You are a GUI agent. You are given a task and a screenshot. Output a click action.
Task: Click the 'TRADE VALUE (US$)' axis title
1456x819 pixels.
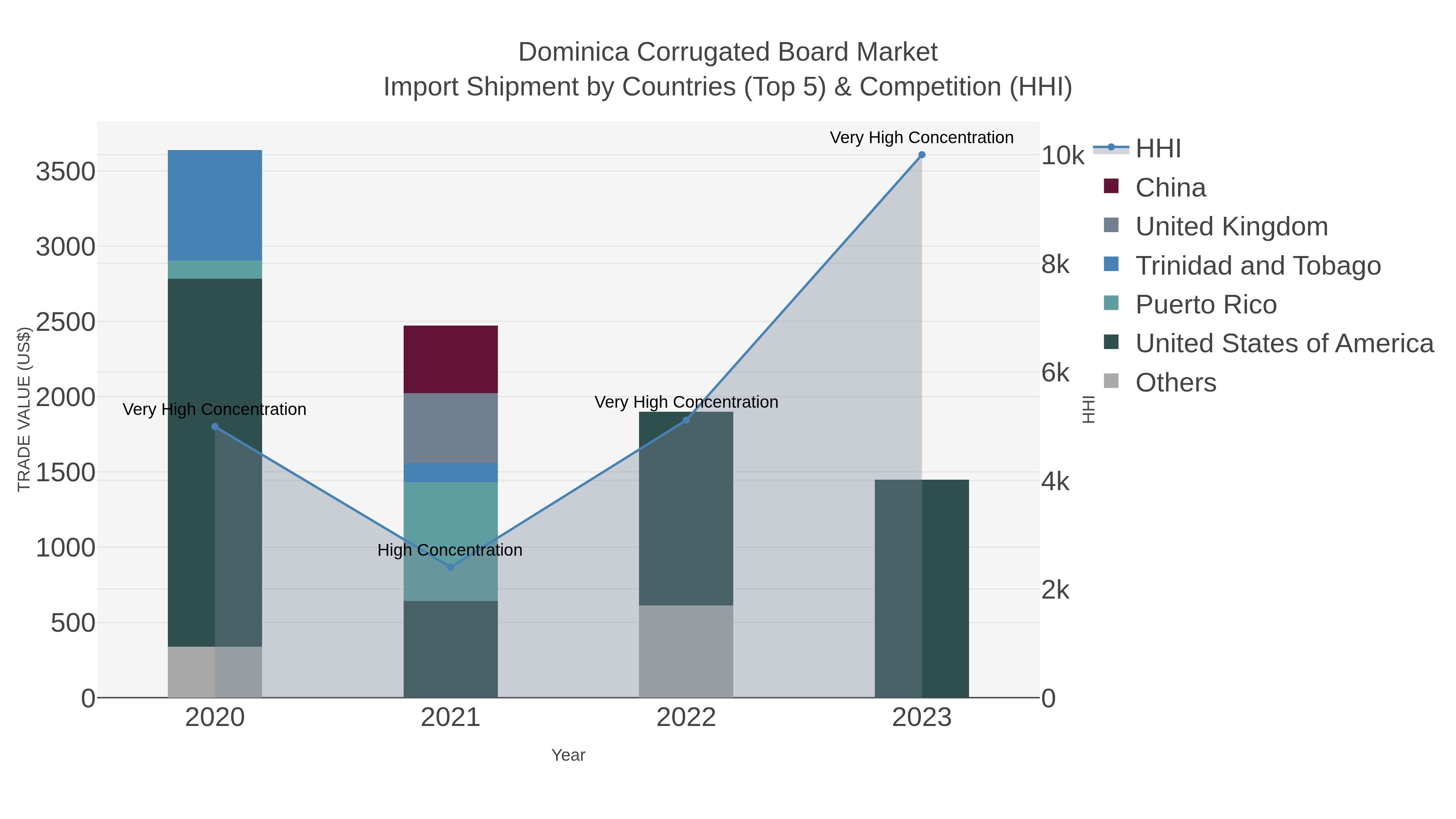click(x=24, y=409)
